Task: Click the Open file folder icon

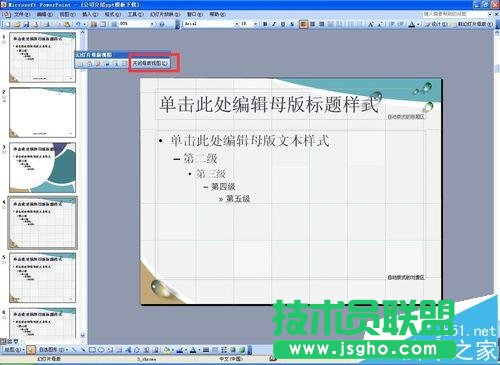Action: click(17, 24)
